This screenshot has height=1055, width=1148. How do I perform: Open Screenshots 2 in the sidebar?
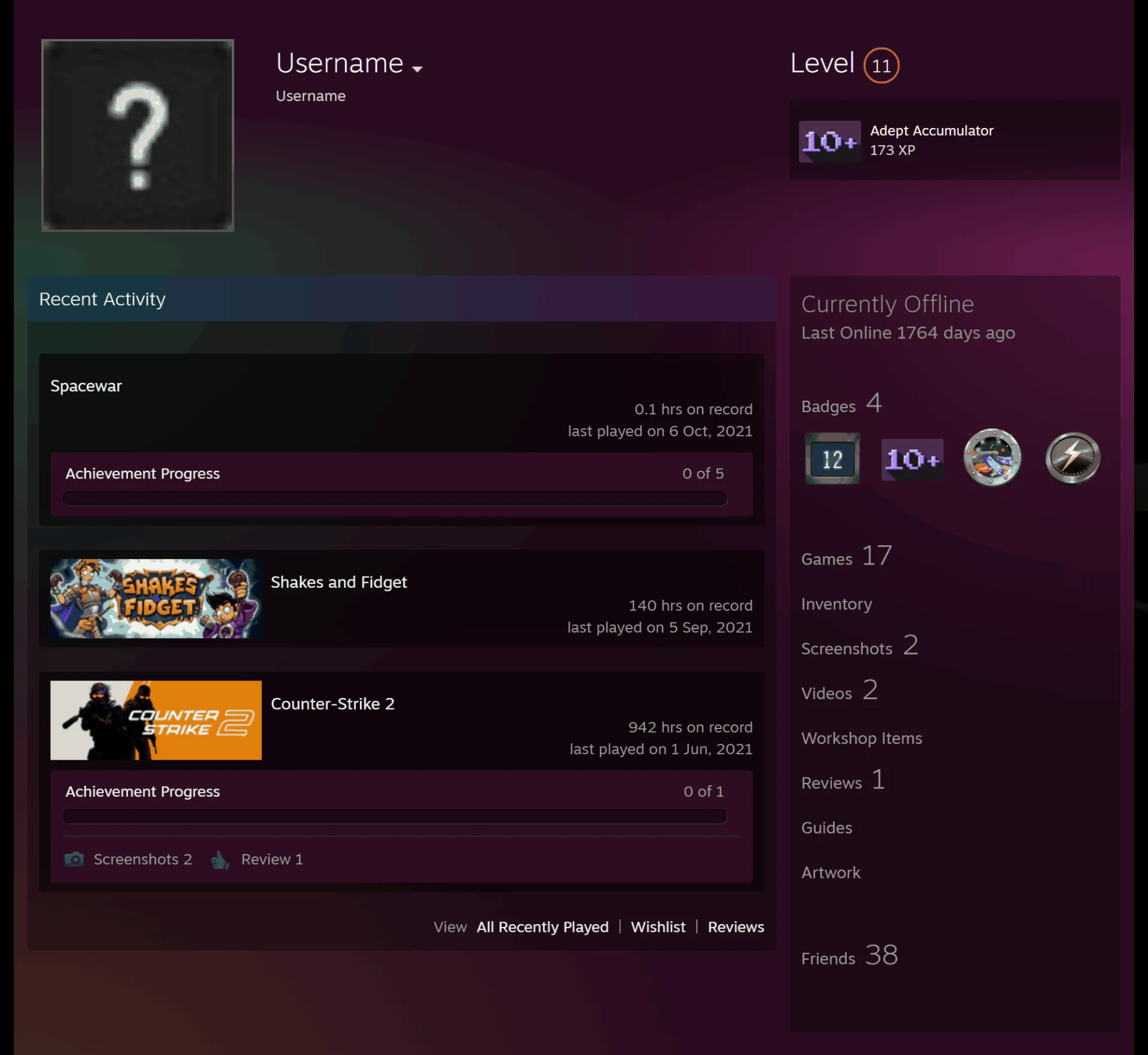pos(859,647)
